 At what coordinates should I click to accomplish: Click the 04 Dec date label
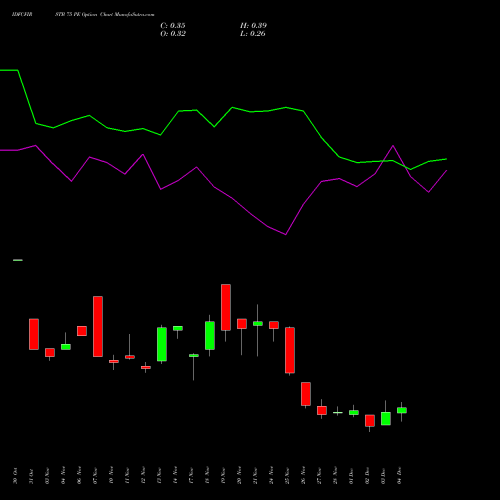pyautogui.click(x=399, y=476)
